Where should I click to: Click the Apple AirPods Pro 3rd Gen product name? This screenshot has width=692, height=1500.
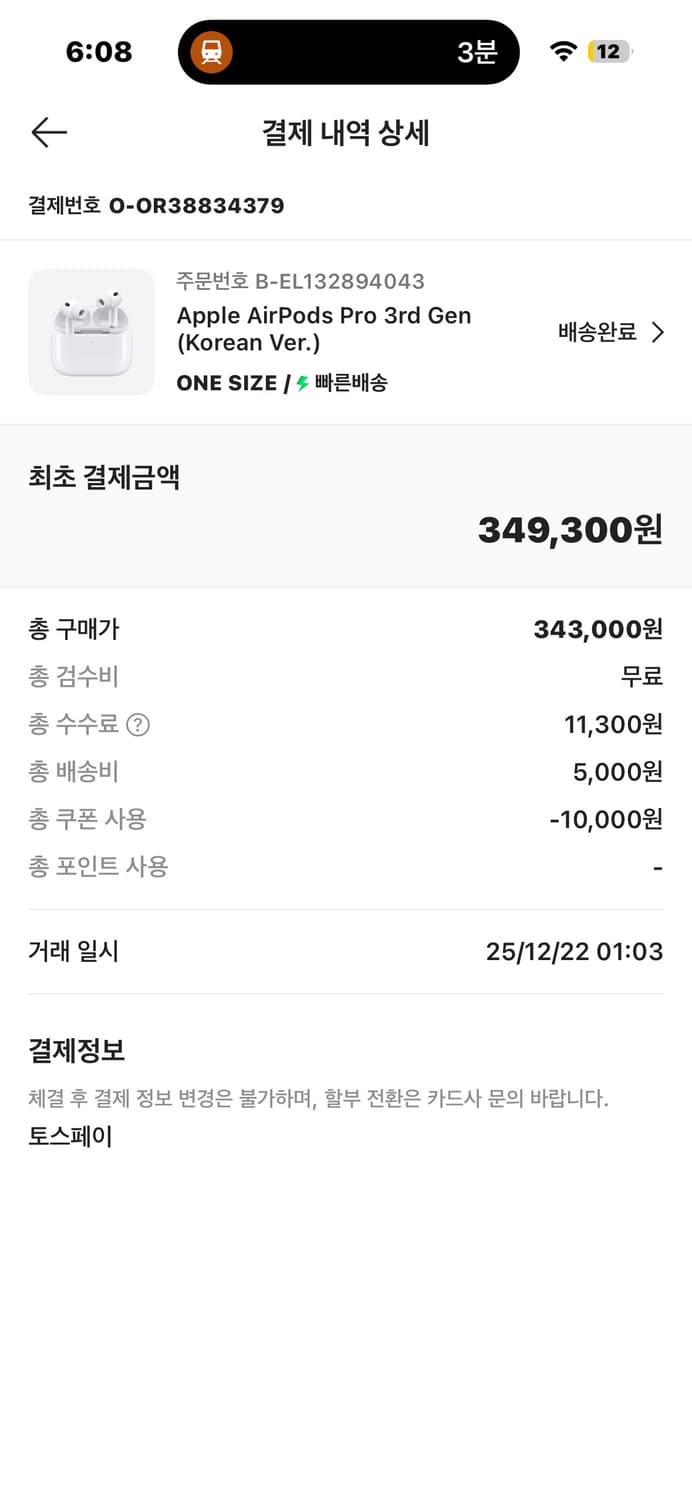tap(324, 329)
